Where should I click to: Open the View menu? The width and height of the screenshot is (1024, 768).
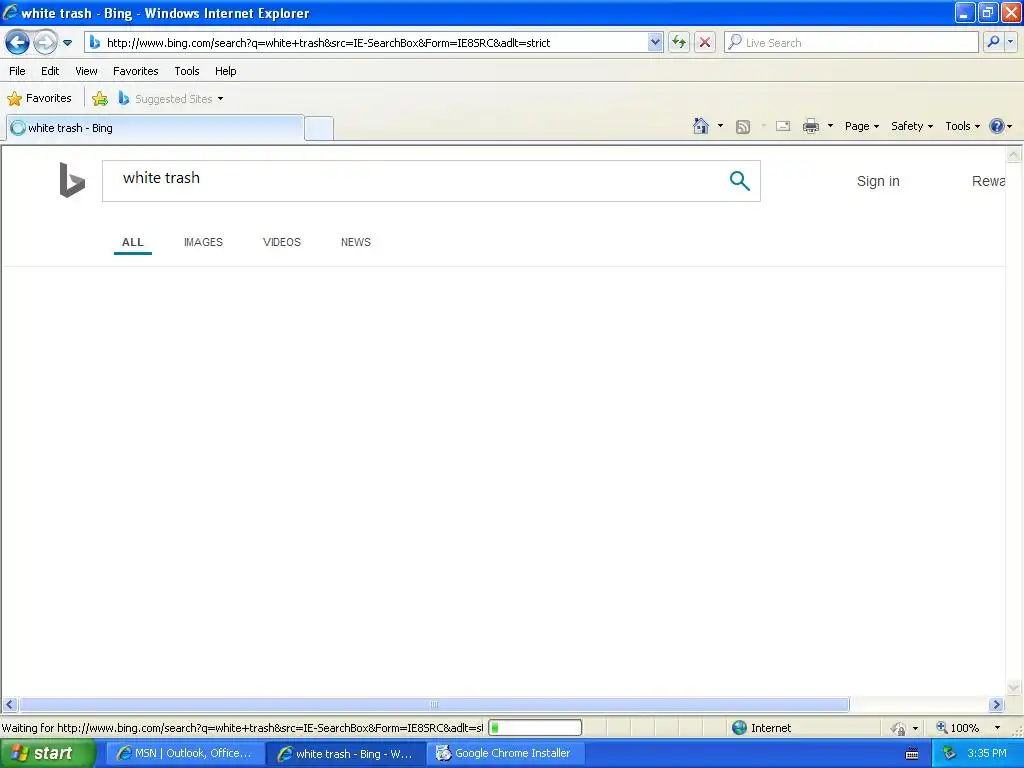(x=86, y=71)
